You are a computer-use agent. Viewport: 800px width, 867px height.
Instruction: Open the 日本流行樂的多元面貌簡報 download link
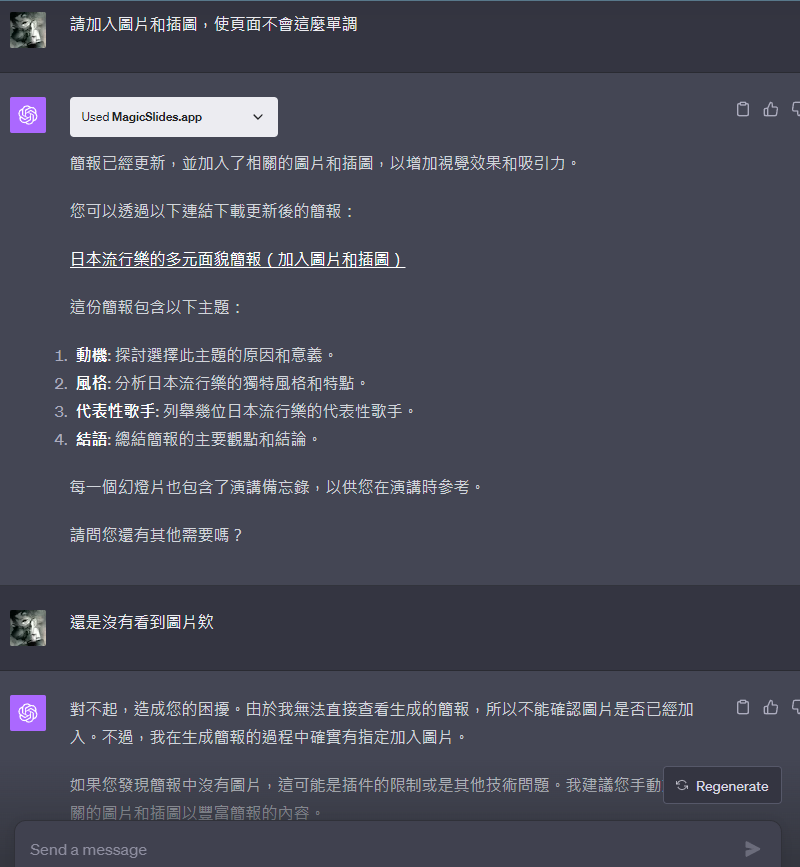(x=238, y=259)
